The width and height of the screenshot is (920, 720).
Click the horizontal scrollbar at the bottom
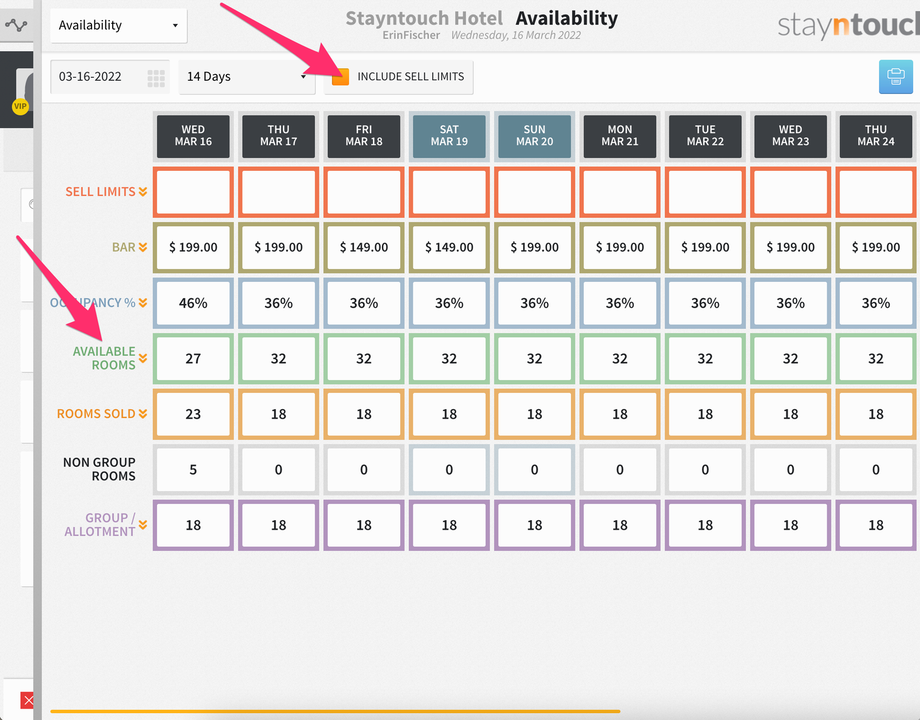click(x=335, y=711)
